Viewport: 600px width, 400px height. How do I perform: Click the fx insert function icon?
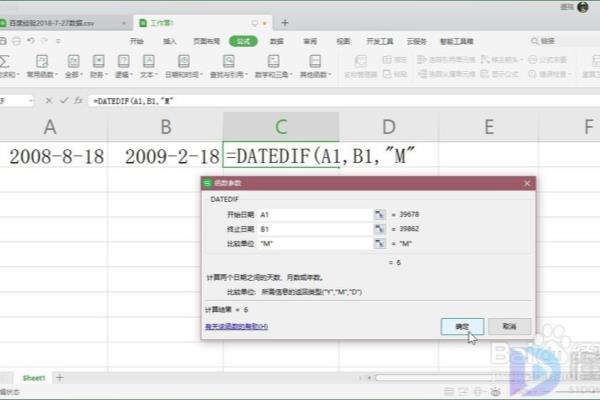pyautogui.click(x=78, y=101)
